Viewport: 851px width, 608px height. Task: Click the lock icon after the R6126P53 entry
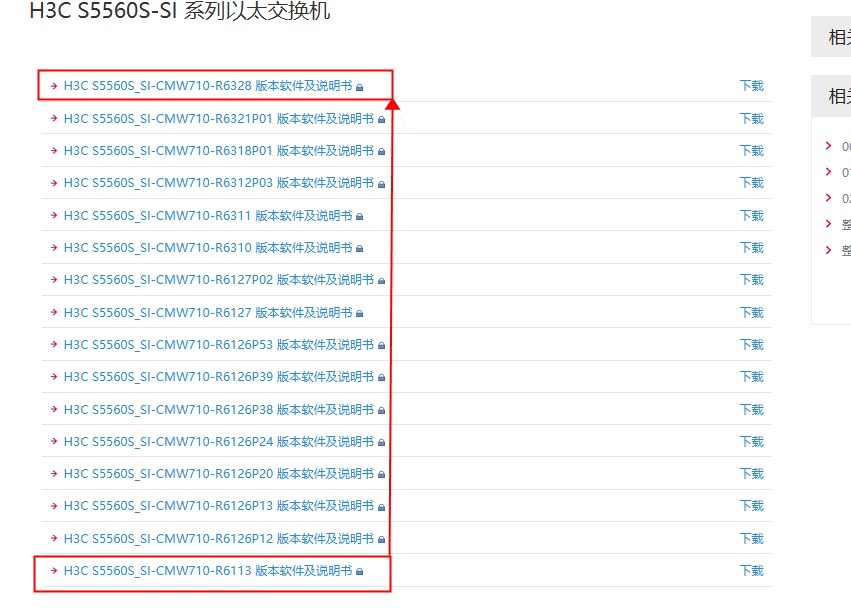382,346
